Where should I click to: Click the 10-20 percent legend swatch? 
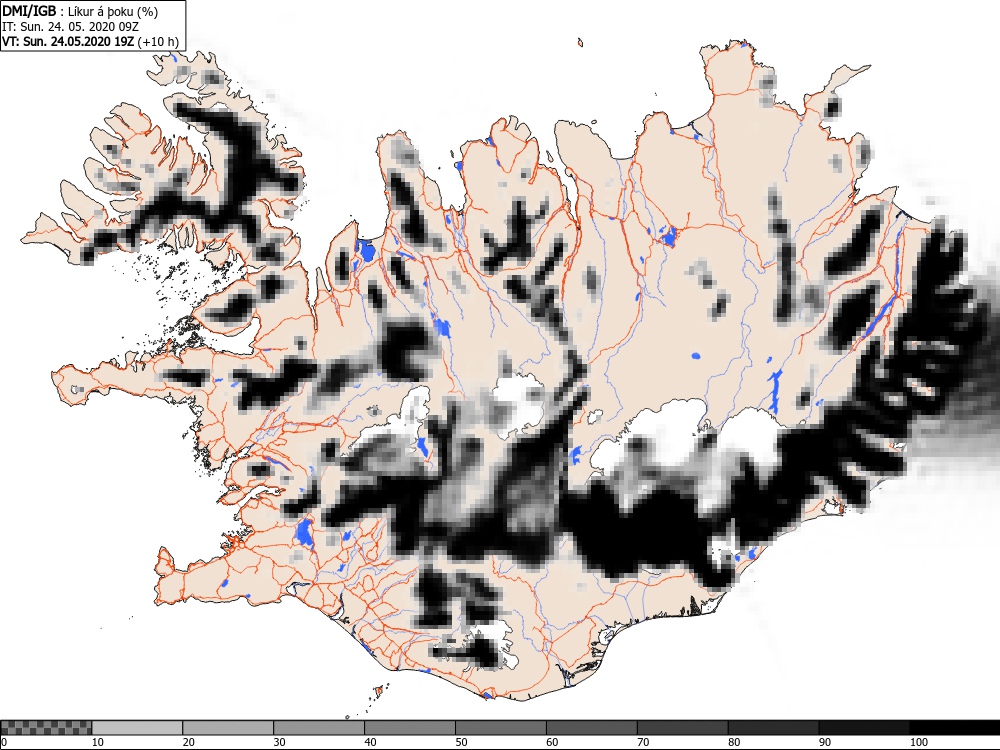click(137, 728)
